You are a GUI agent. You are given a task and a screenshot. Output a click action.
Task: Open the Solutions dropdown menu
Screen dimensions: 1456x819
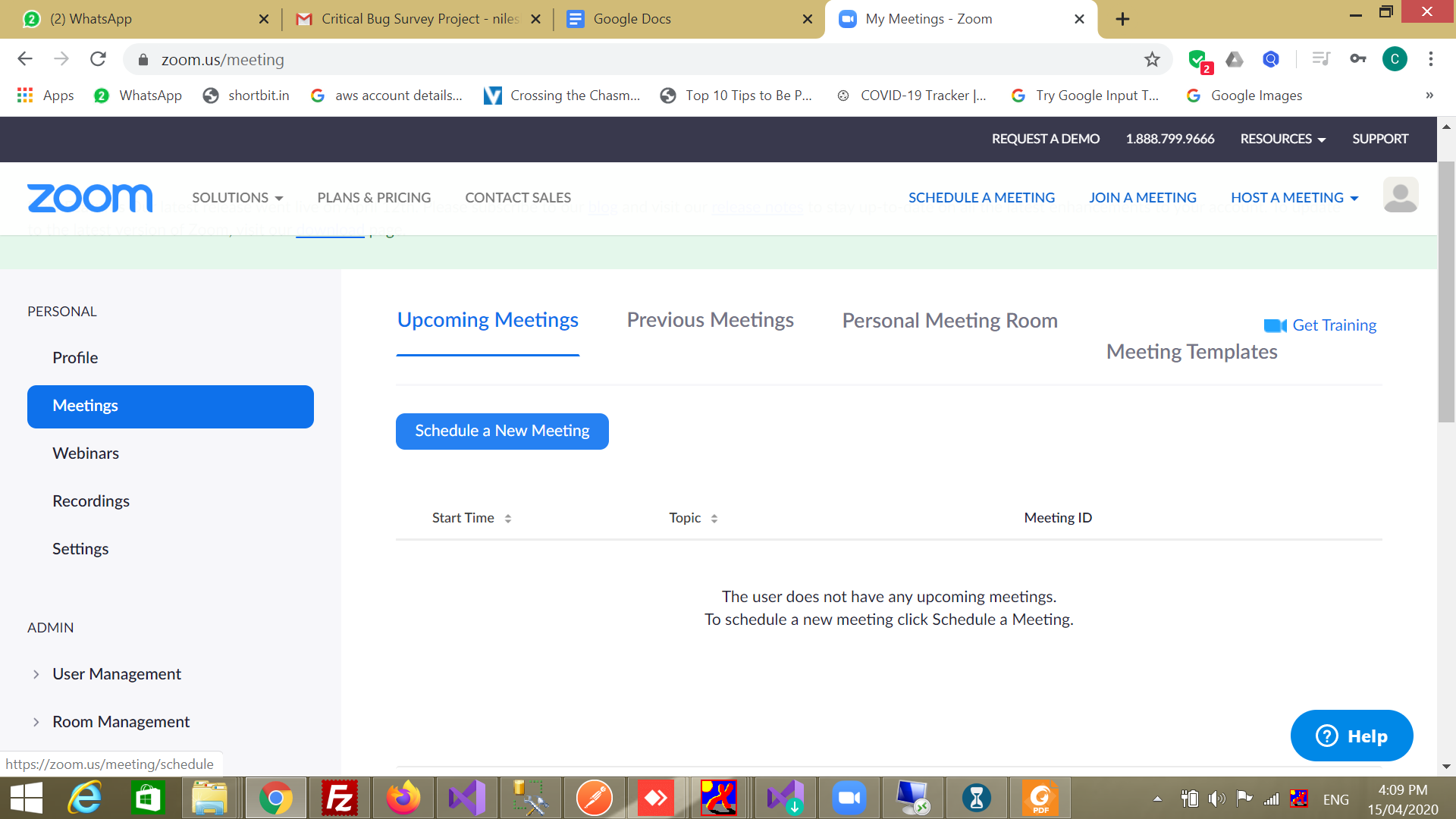pyautogui.click(x=237, y=198)
